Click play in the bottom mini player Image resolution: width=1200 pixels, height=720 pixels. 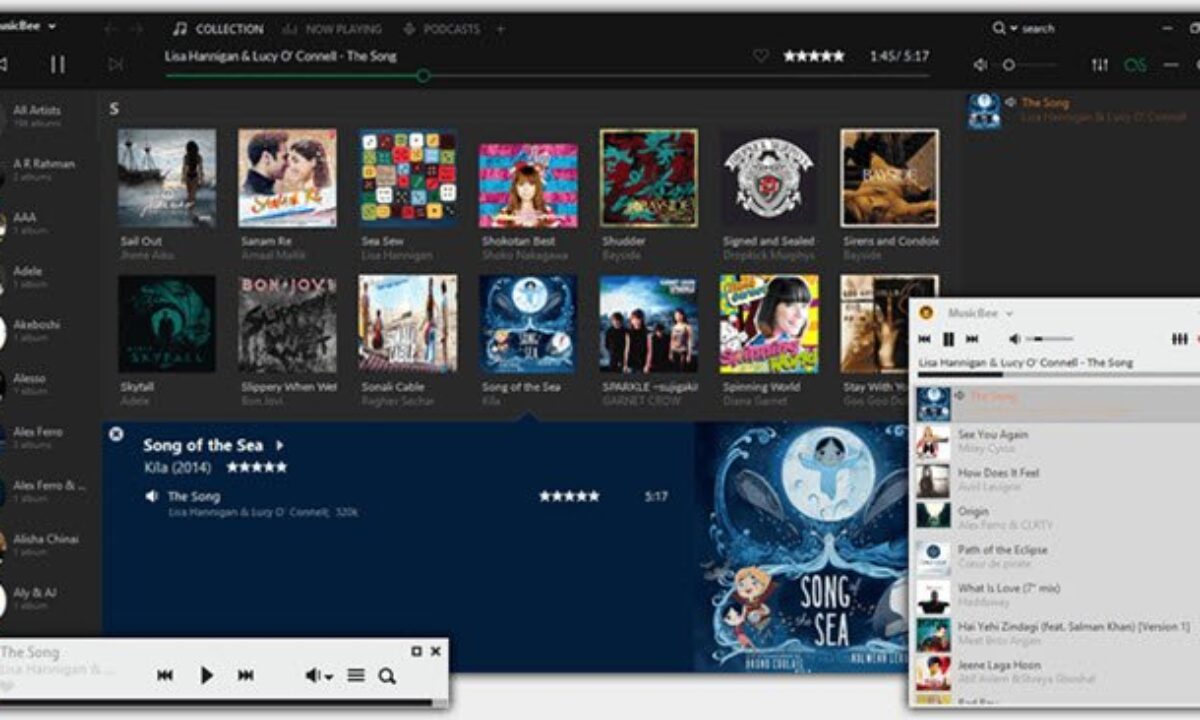(x=206, y=676)
